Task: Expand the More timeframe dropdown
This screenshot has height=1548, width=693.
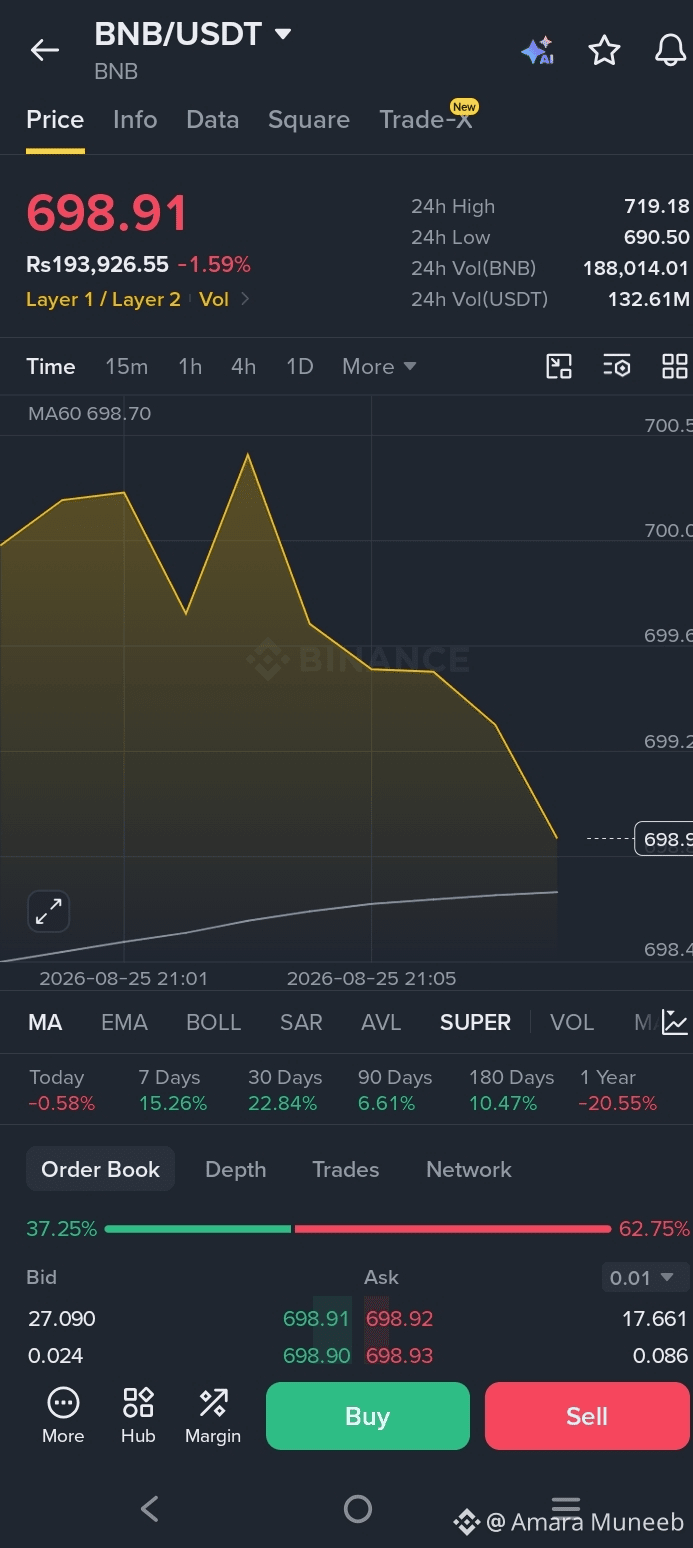Action: [x=379, y=366]
